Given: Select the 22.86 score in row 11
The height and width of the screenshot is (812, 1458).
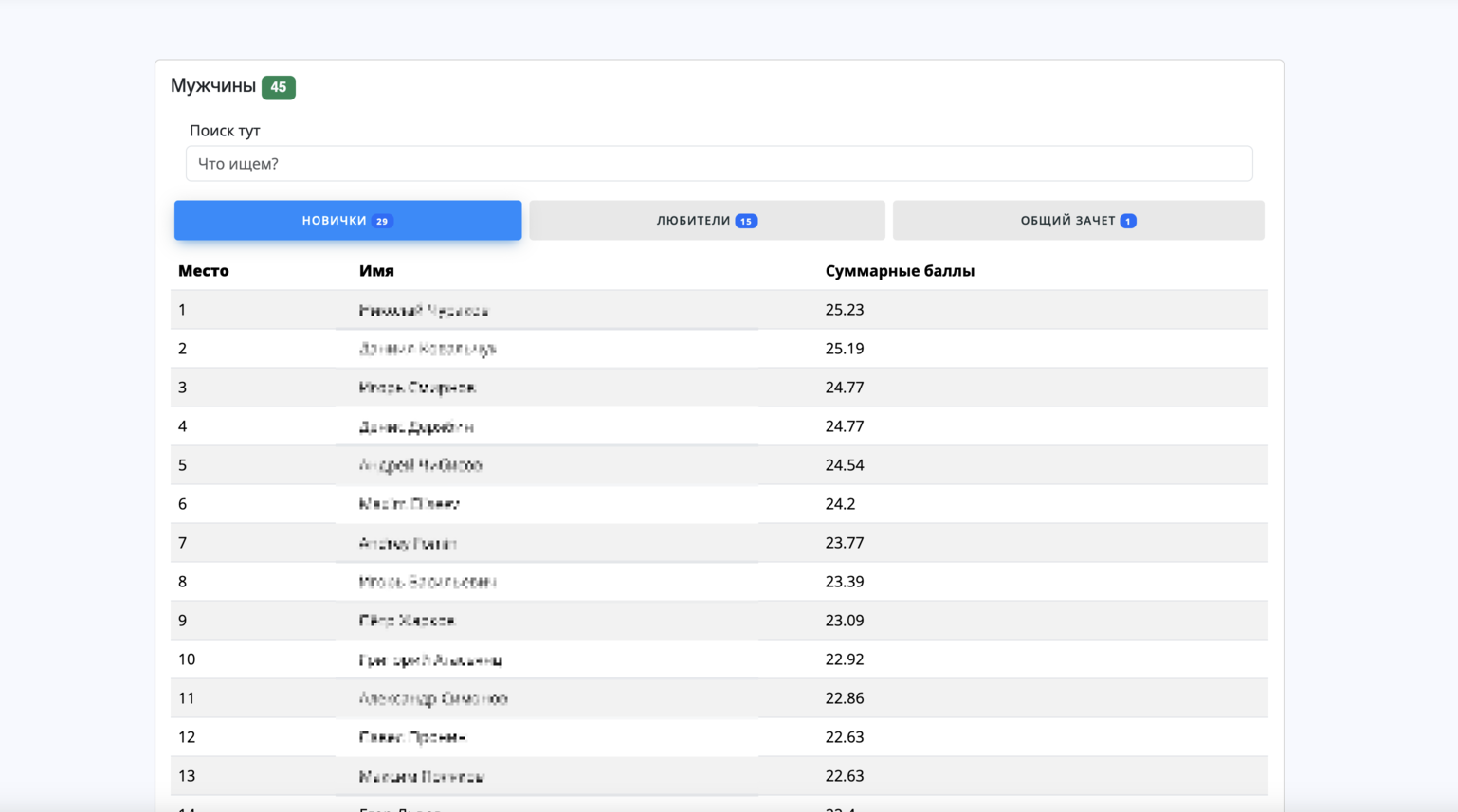Looking at the screenshot, I should [x=845, y=698].
